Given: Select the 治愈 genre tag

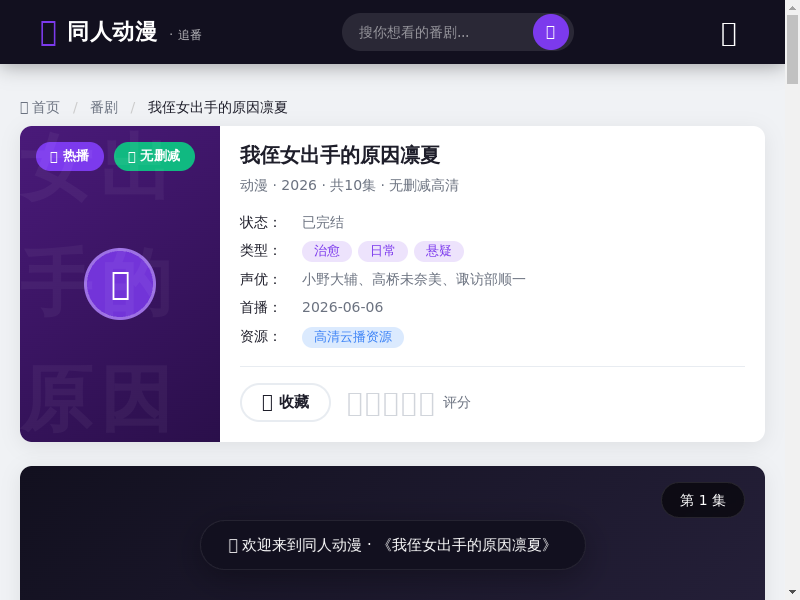Looking at the screenshot, I should [x=327, y=251].
